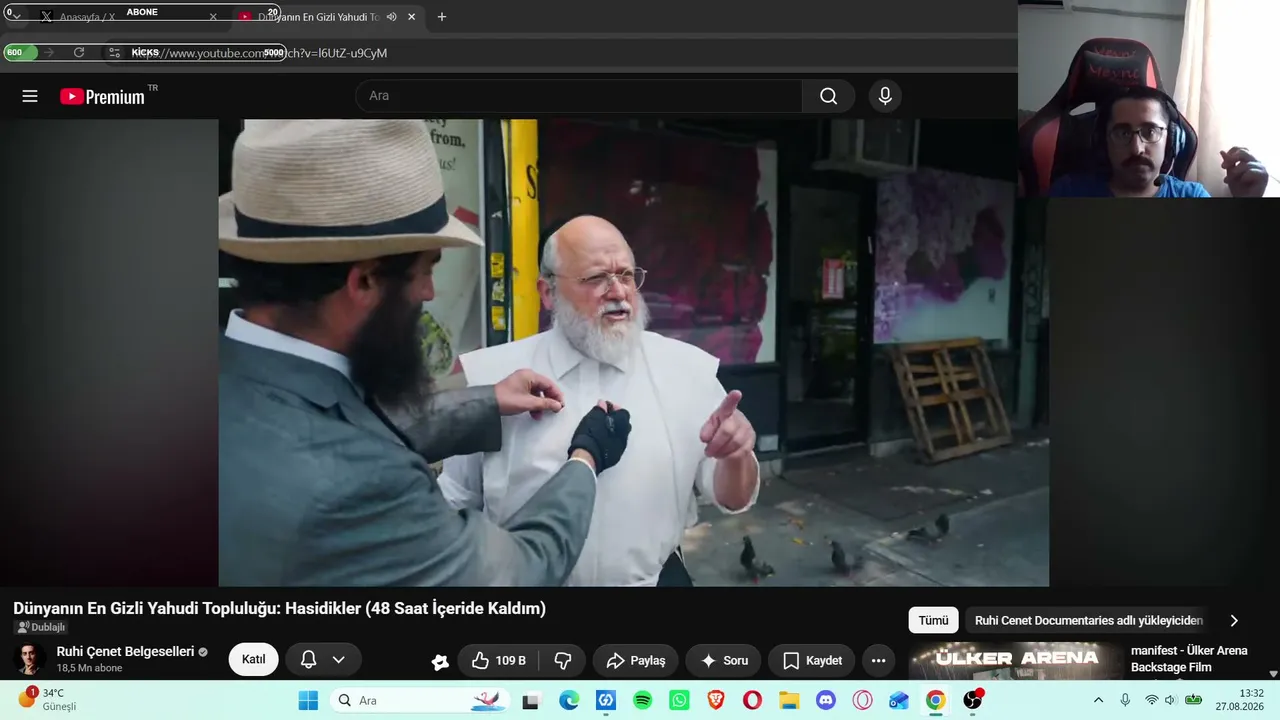The width and height of the screenshot is (1280, 720).
Task: Click inside the YouTube Ara search field
Action: click(579, 96)
